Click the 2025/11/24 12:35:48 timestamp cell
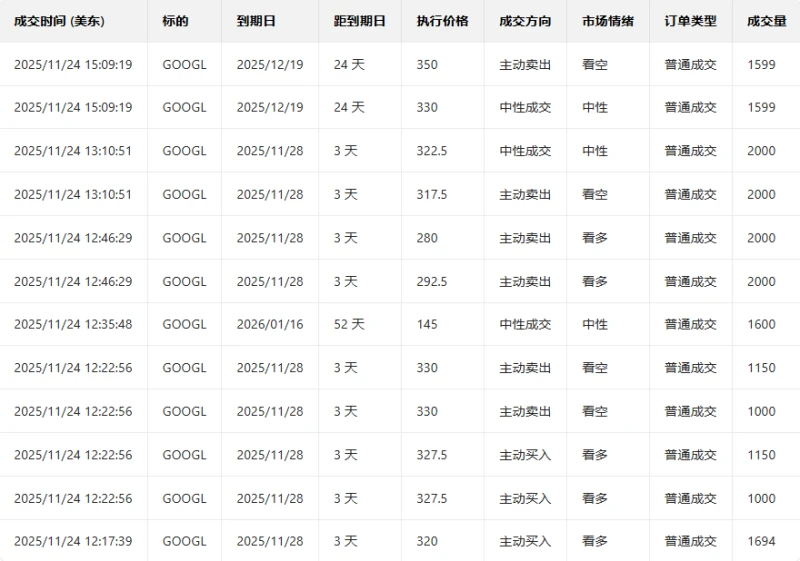This screenshot has height=561, width=800. [x=73, y=324]
